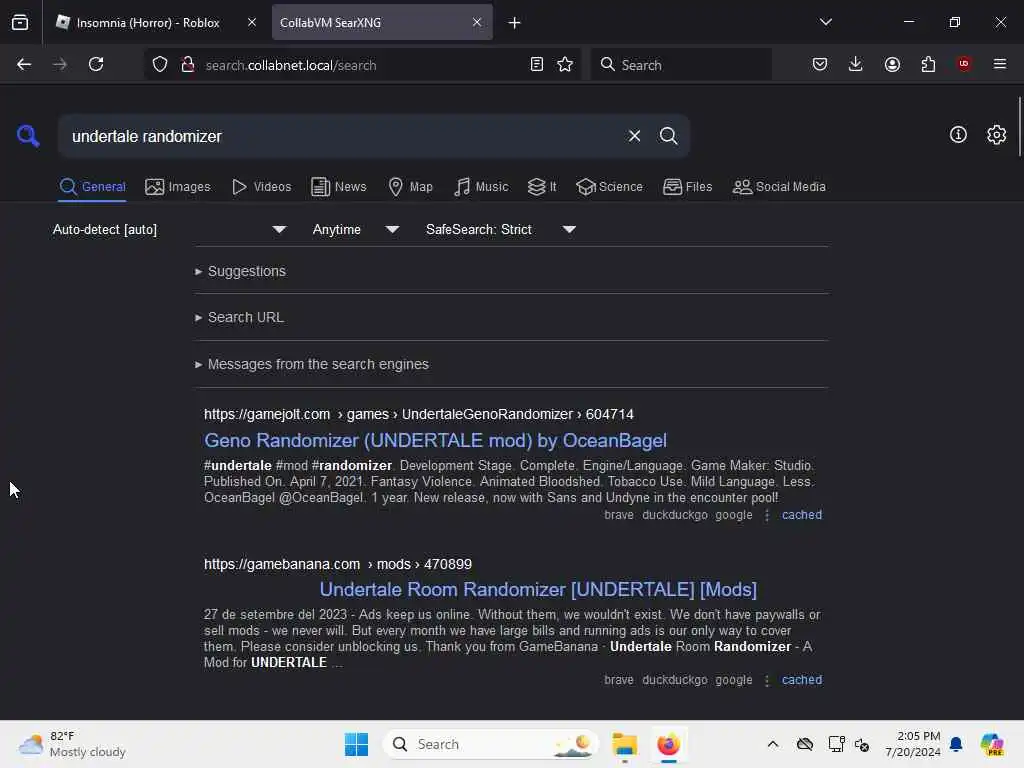The width and height of the screenshot is (1024, 768).
Task: Open cached version of Geno Randomizer result
Action: [801, 515]
